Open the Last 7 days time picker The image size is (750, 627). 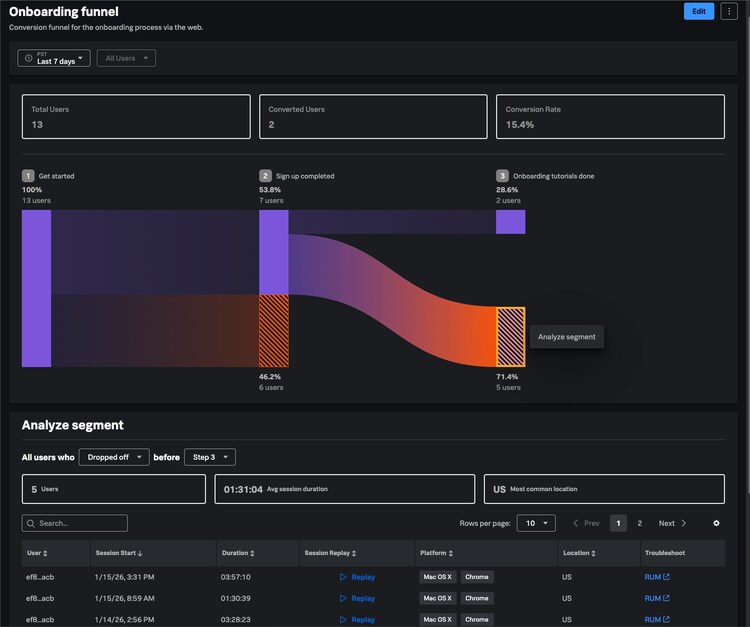pos(54,59)
